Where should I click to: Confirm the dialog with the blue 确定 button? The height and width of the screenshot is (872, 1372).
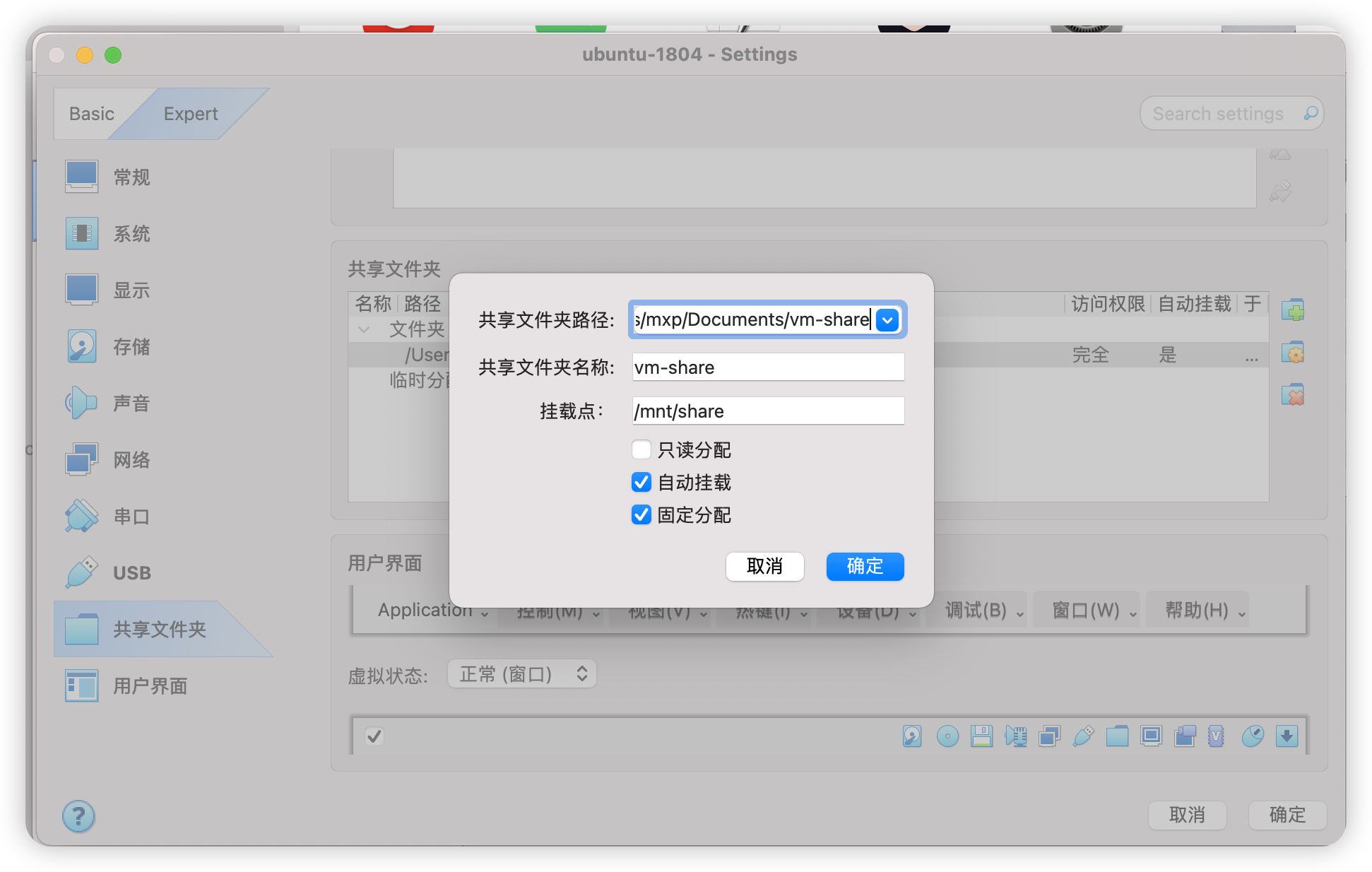click(x=865, y=566)
